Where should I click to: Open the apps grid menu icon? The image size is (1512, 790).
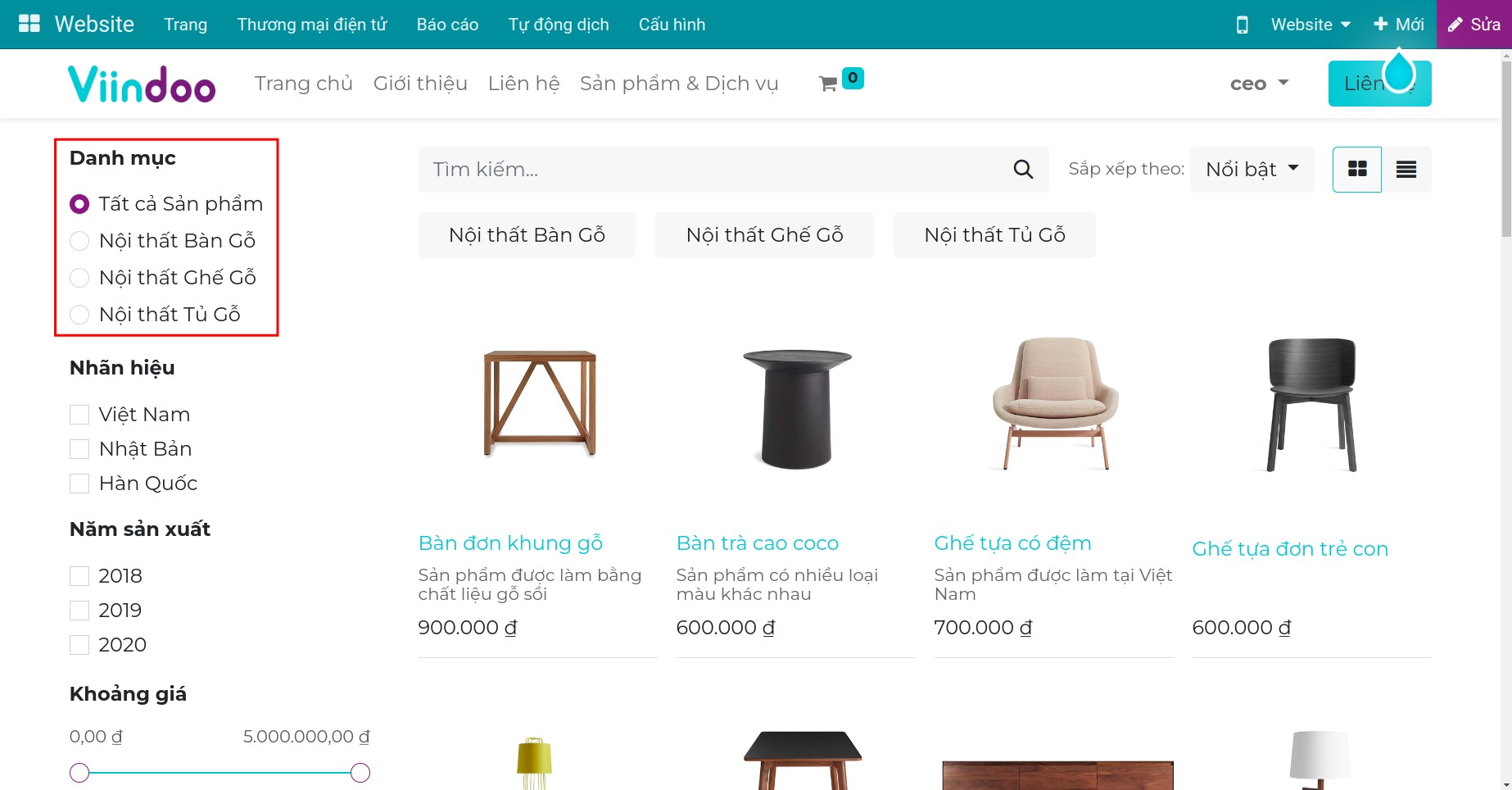(29, 24)
